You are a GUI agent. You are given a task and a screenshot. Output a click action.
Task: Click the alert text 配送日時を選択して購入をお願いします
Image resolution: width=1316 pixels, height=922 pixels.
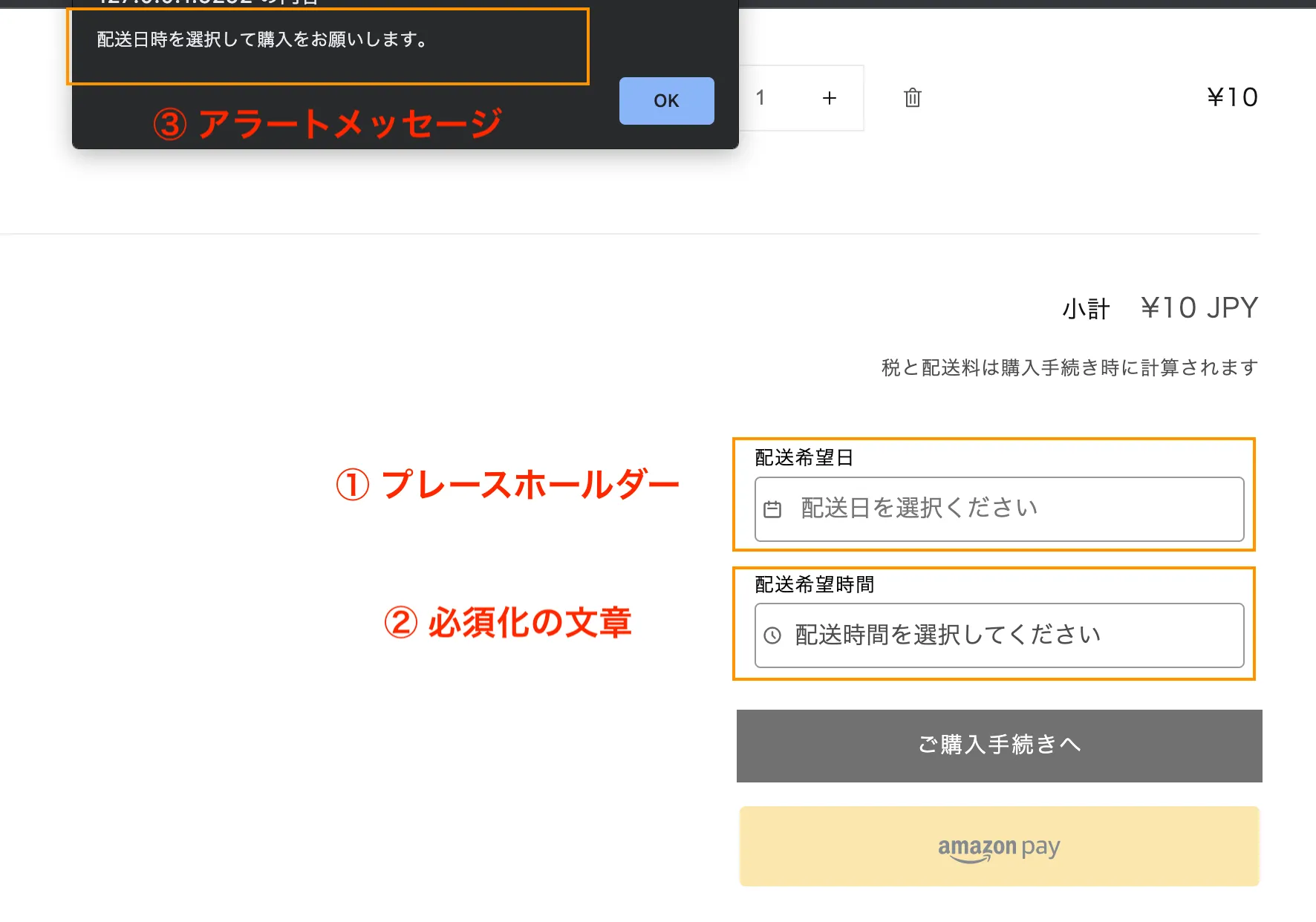(x=261, y=40)
